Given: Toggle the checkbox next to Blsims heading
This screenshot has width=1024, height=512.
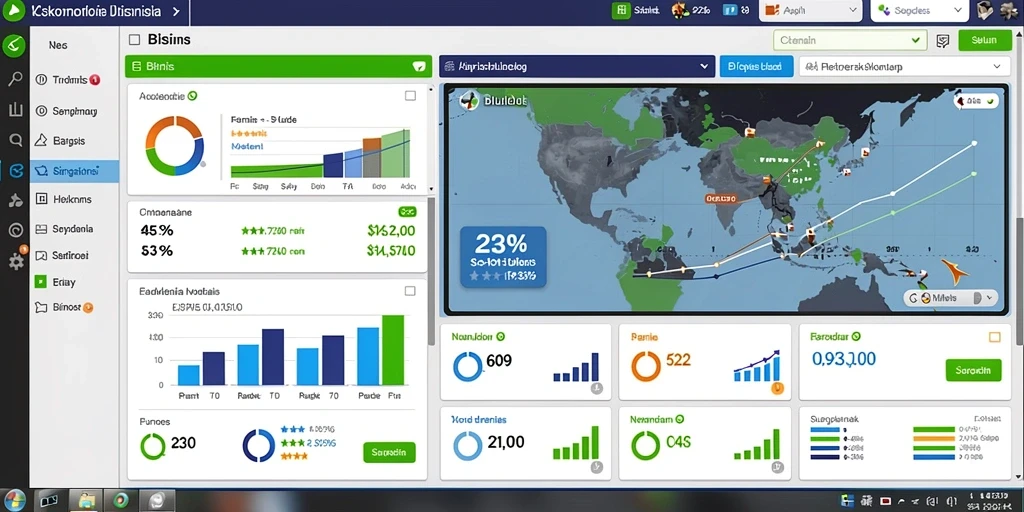Looking at the screenshot, I should pyautogui.click(x=135, y=40).
